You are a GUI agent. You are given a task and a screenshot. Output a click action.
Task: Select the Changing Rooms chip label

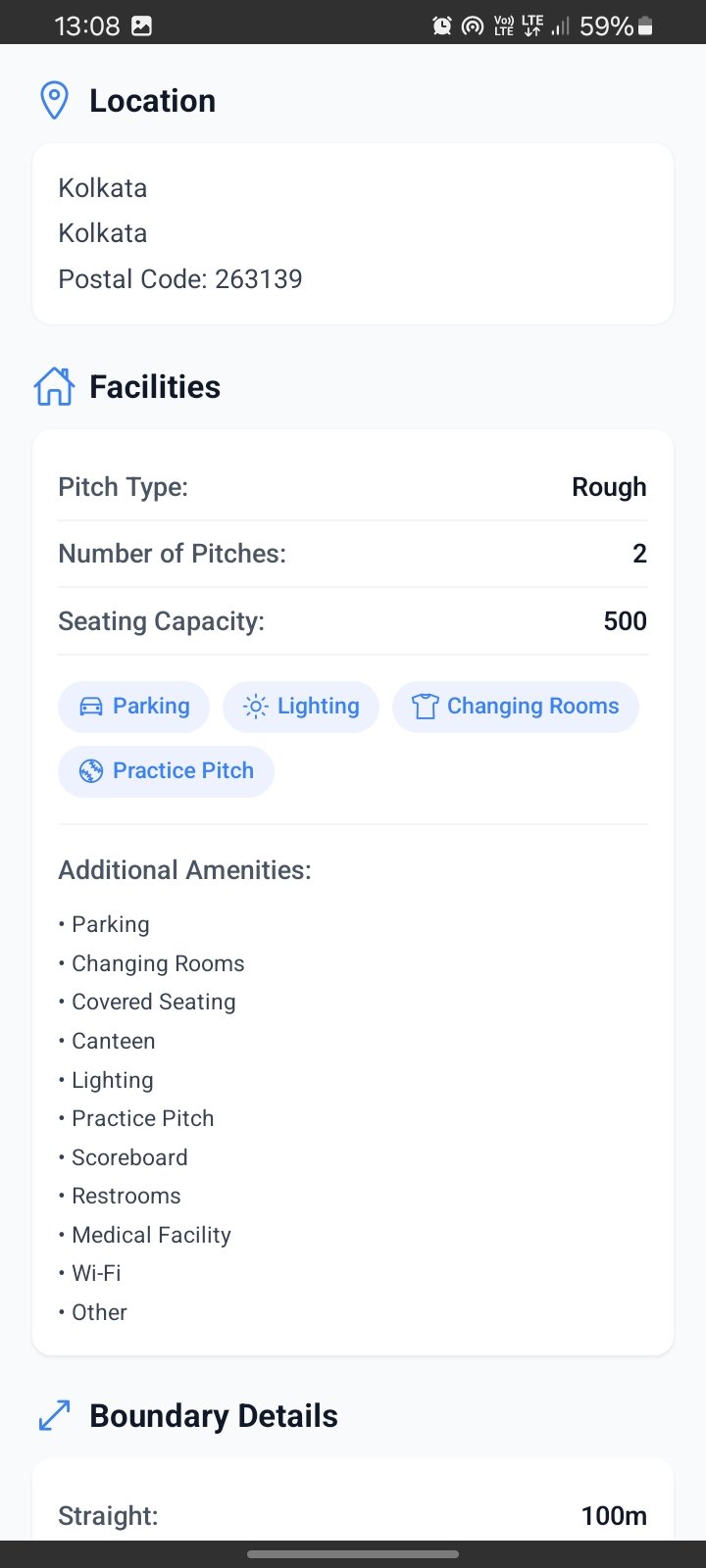(533, 707)
